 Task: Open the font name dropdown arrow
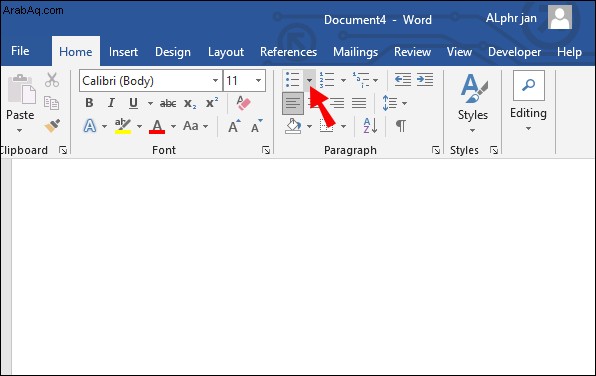[216, 81]
